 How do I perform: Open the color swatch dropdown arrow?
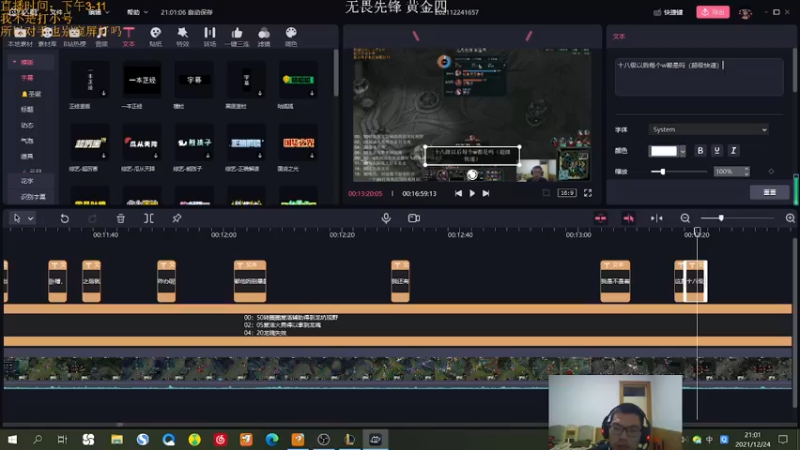(683, 151)
